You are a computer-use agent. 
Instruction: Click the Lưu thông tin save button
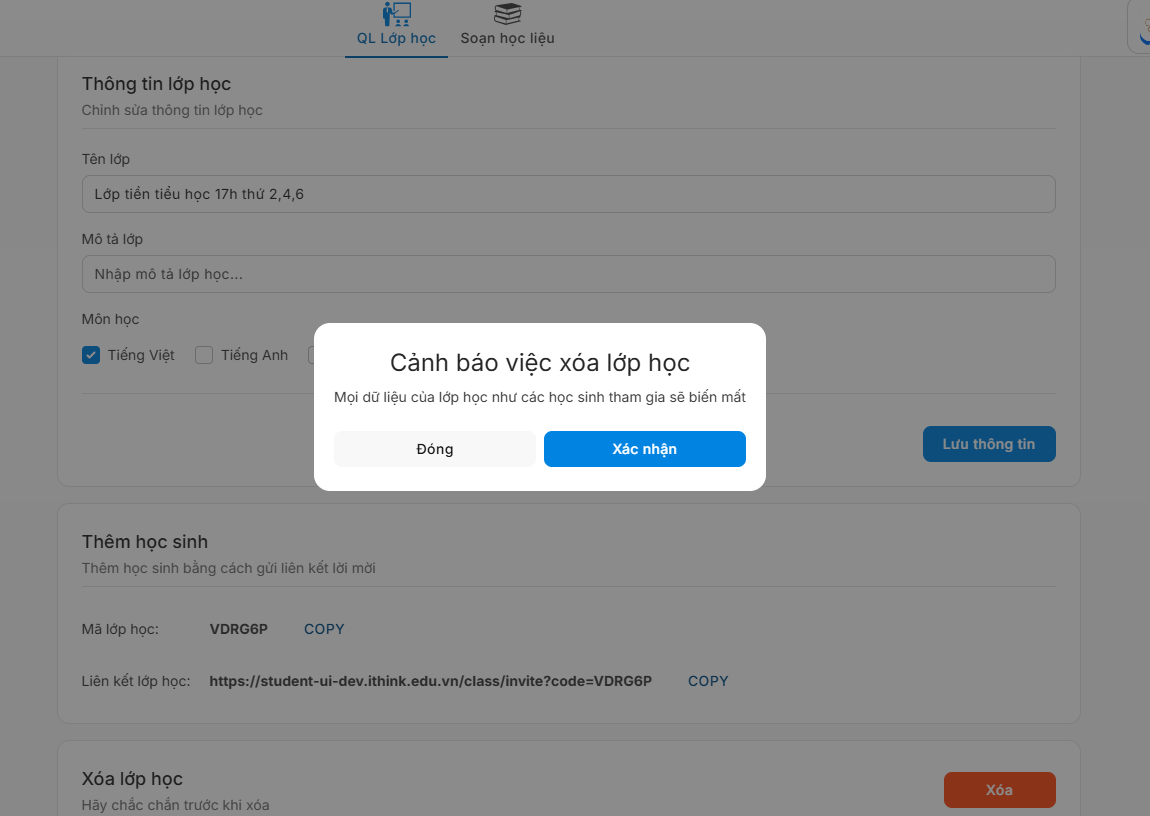tap(989, 443)
